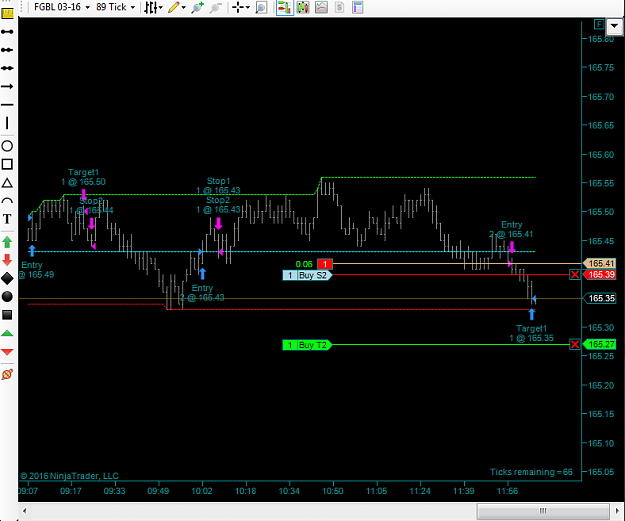Select the Arc drawing tool
Screen dimensions: 625x521
pyautogui.click(x=7, y=201)
